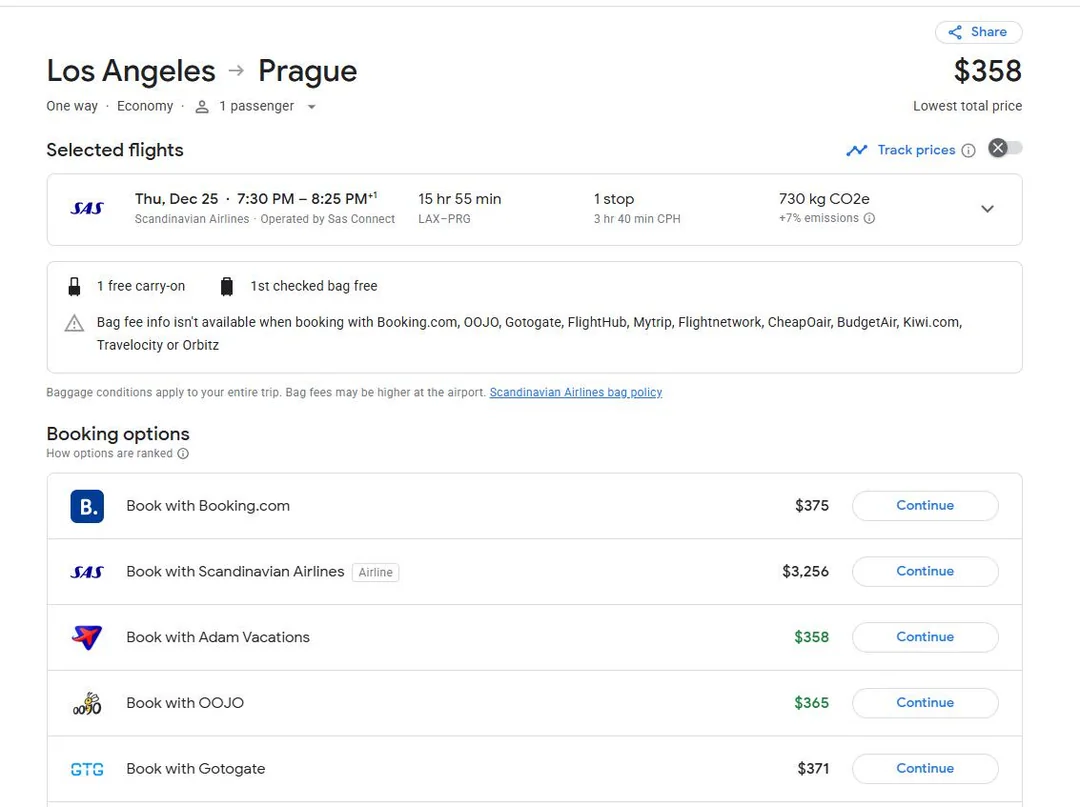Click the Adam Vacations logo icon

pos(87,637)
